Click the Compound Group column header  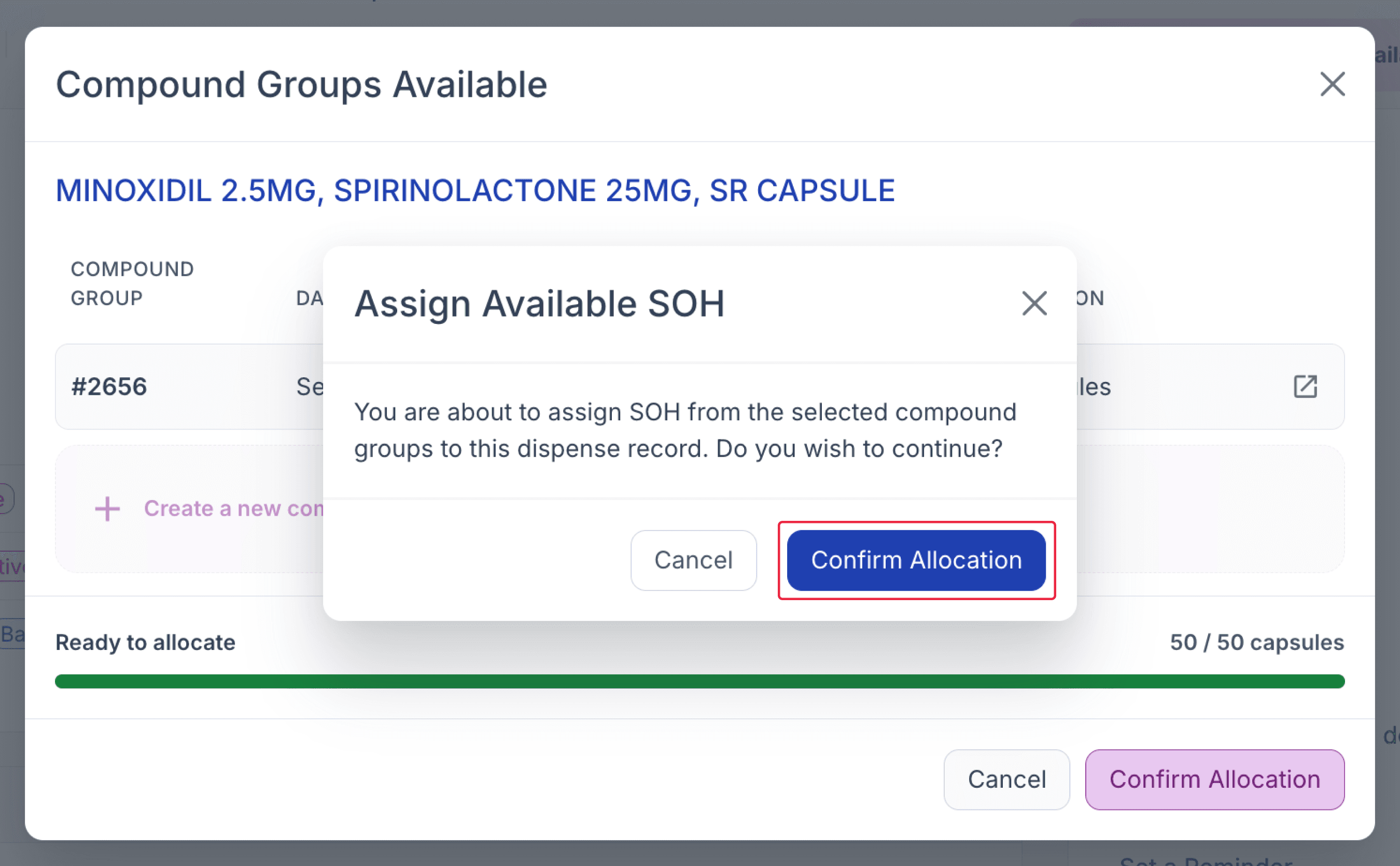click(x=132, y=283)
